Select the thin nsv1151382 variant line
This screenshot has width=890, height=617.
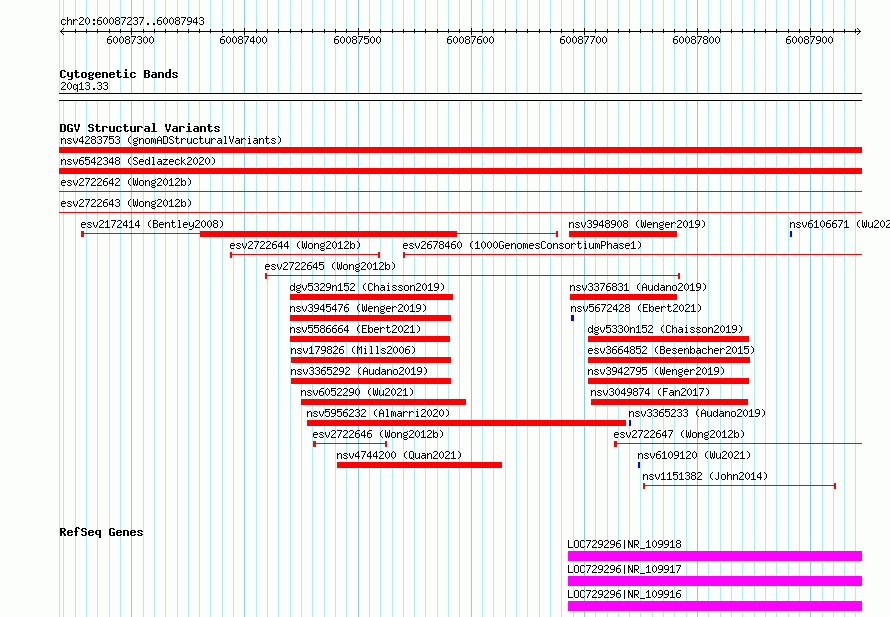[x=740, y=486]
